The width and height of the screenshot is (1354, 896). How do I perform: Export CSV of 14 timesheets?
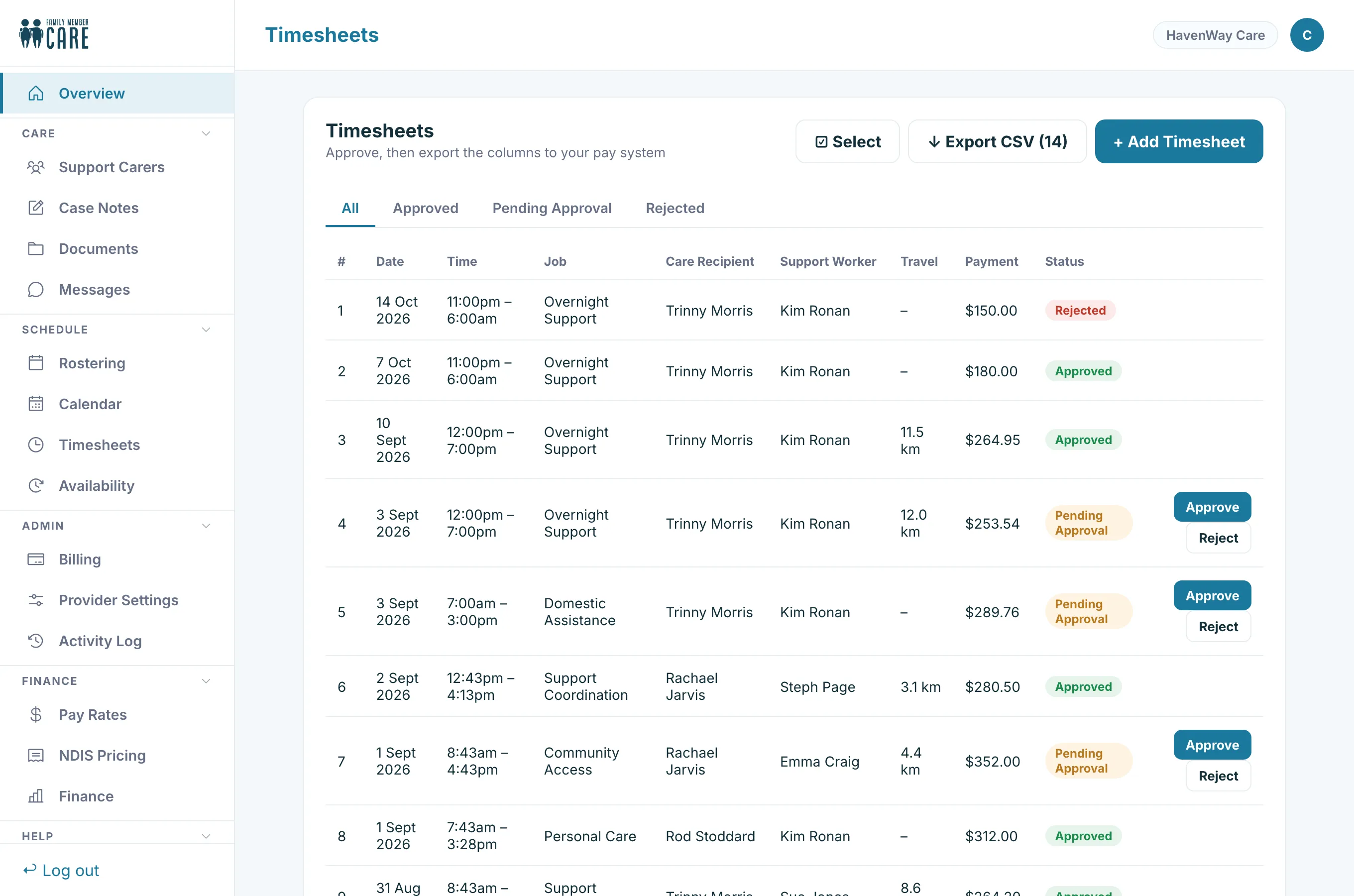coord(997,141)
